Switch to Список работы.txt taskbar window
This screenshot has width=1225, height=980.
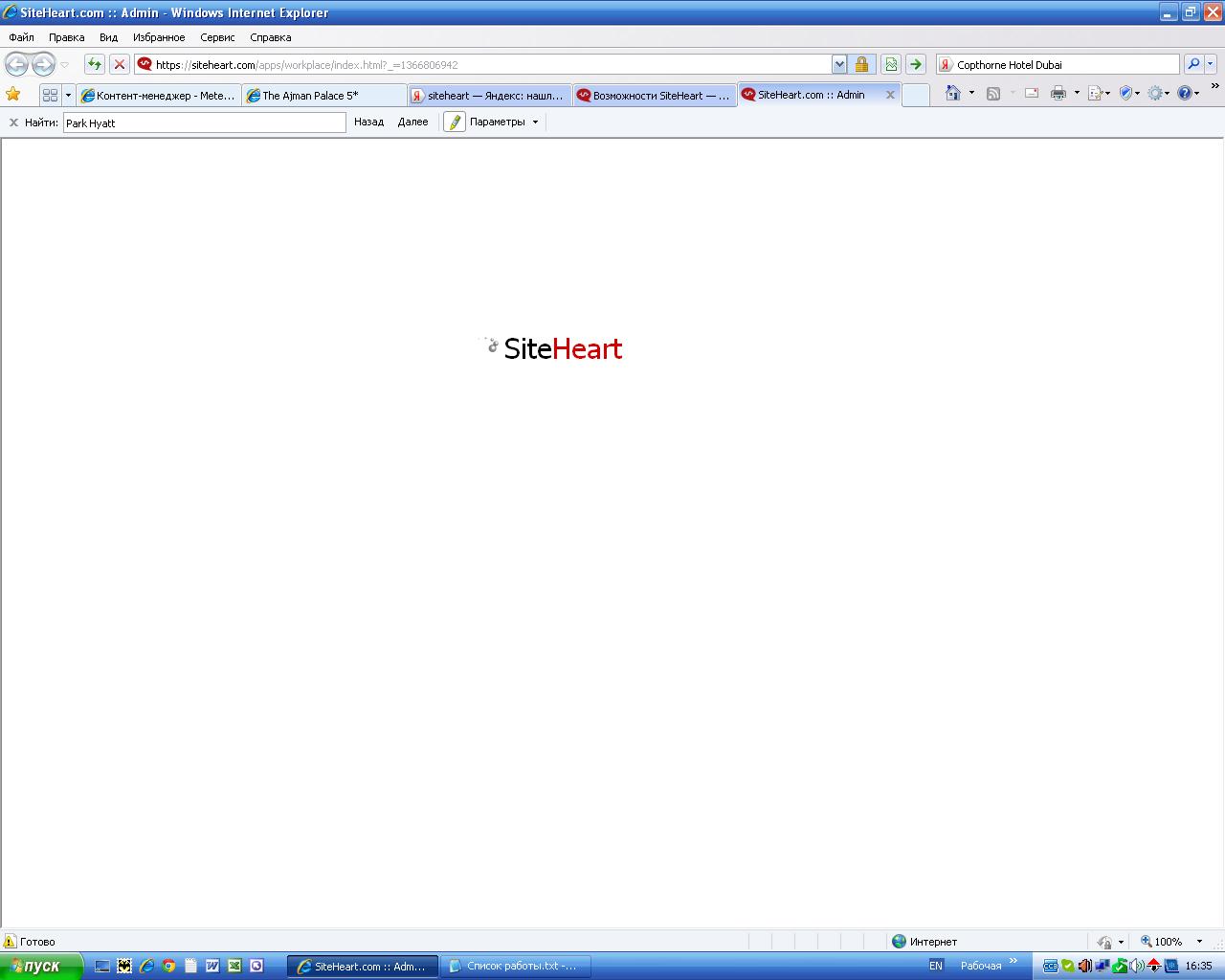[515, 966]
